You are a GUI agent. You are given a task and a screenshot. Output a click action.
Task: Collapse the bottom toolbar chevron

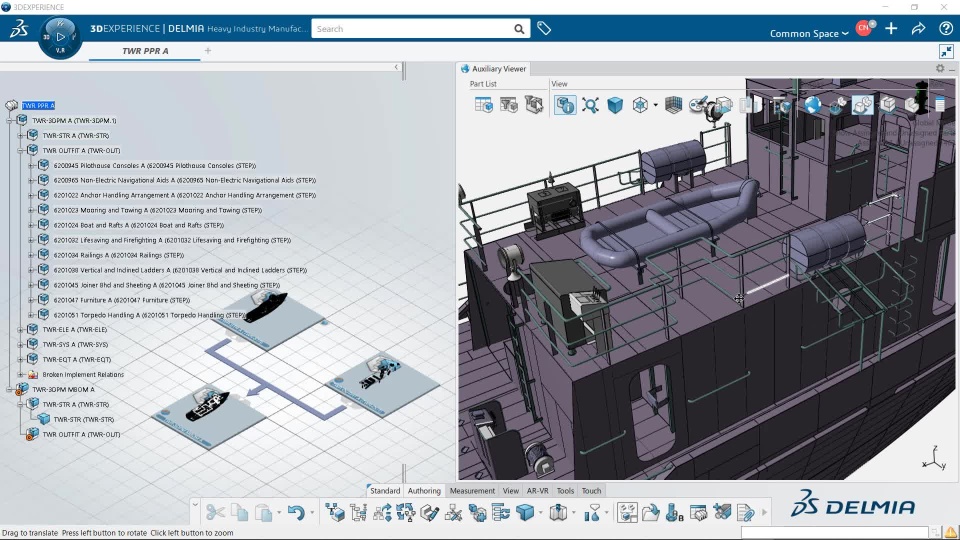click(195, 505)
